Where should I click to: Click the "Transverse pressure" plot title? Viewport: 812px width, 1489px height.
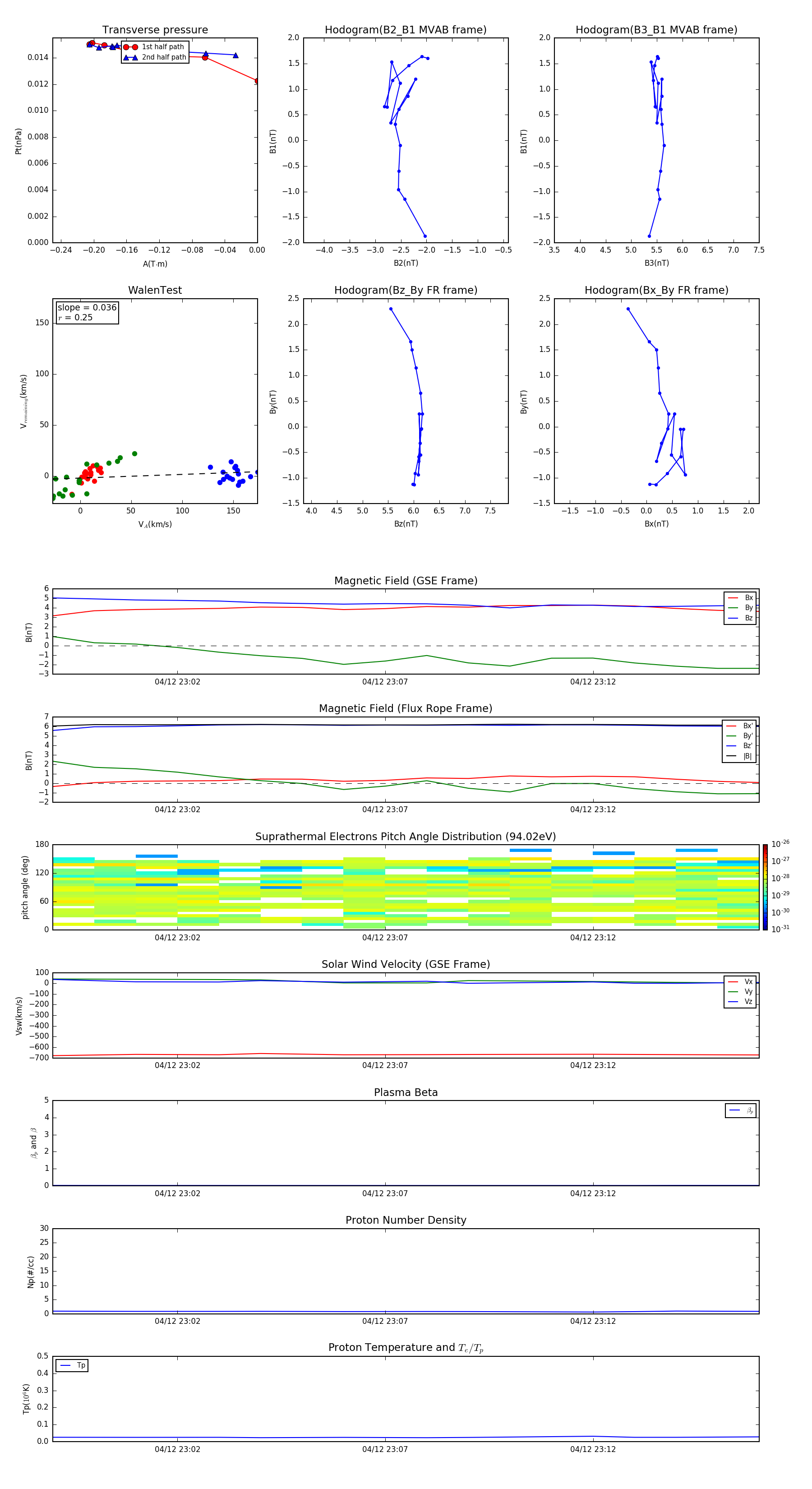click(155, 30)
